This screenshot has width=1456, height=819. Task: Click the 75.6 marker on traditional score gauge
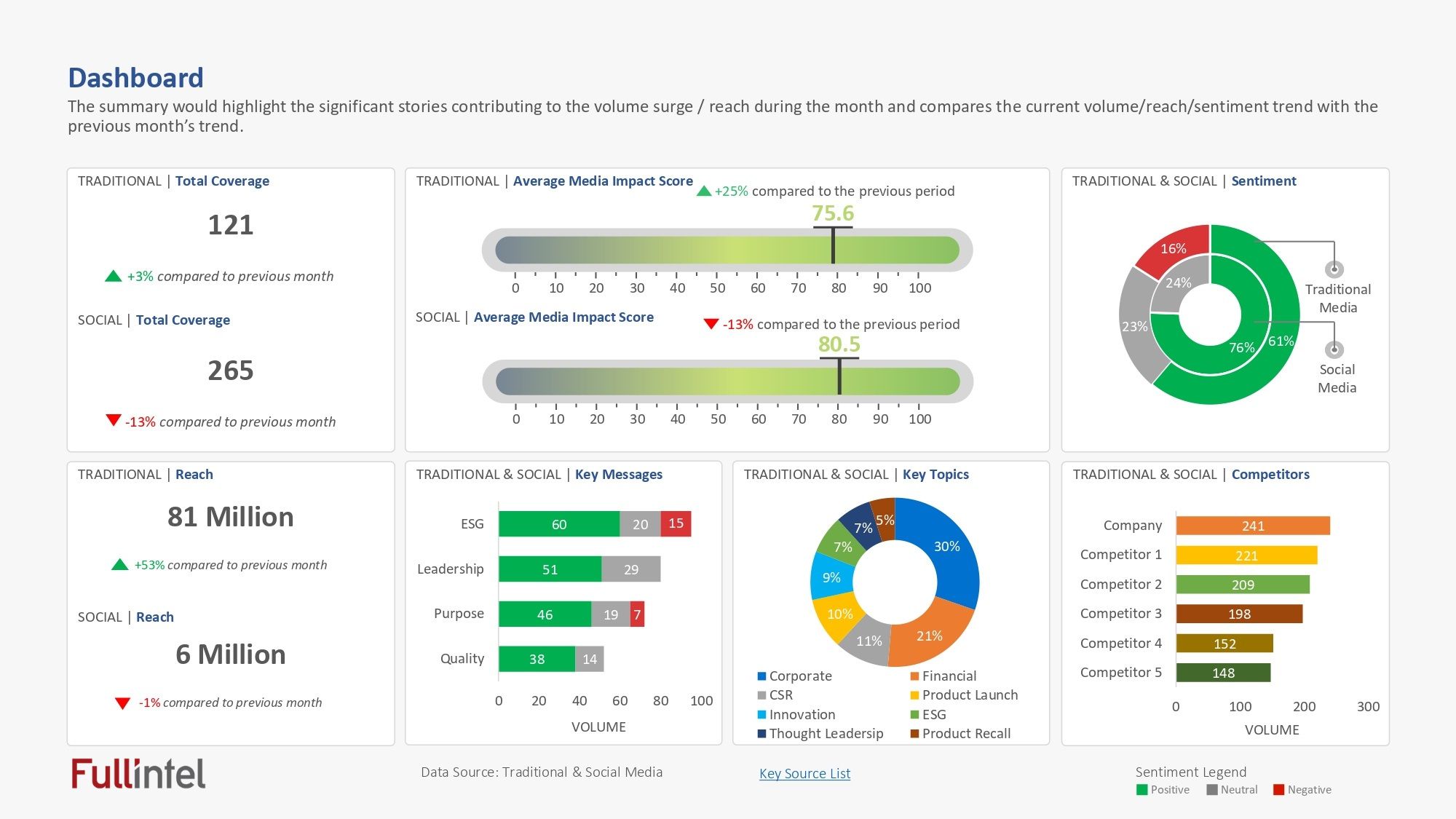[833, 245]
